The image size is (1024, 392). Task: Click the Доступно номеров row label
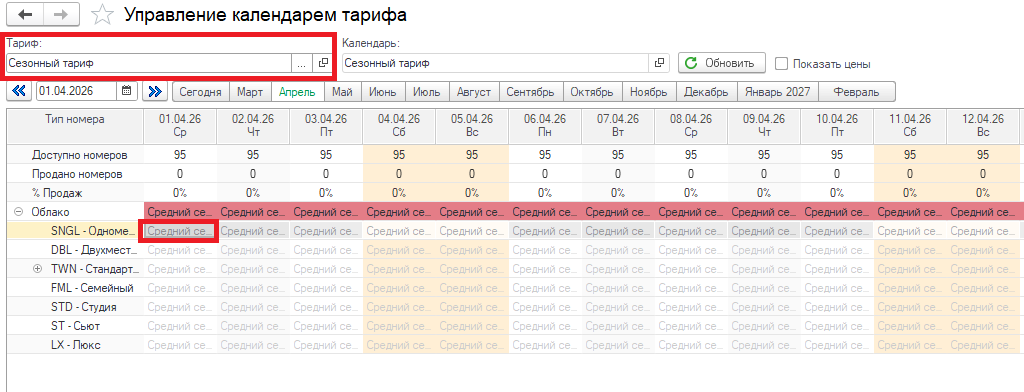(x=79, y=155)
